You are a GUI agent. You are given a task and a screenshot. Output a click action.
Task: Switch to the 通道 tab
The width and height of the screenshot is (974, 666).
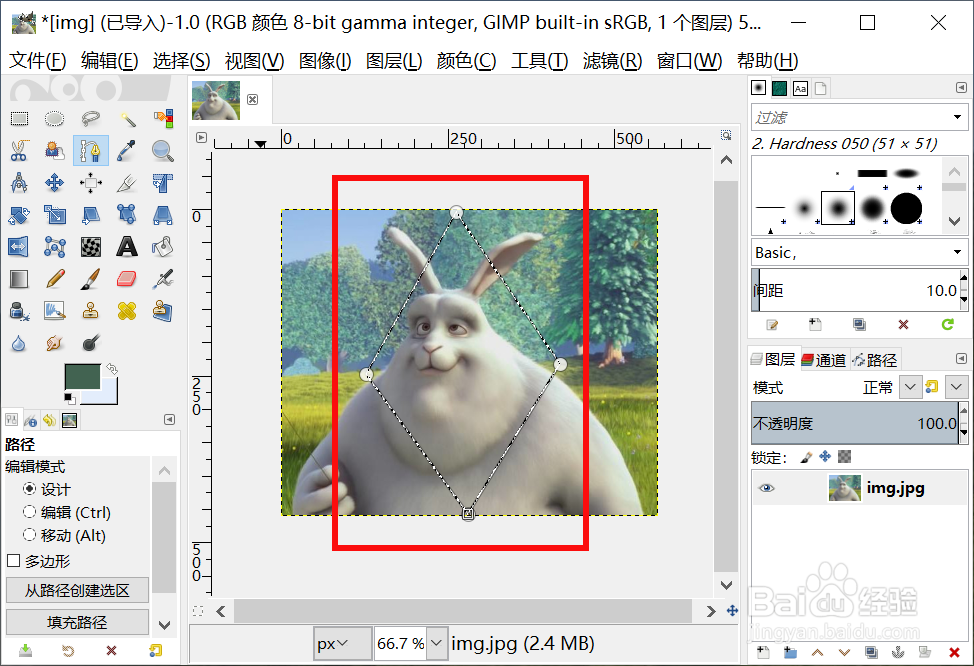[824, 360]
